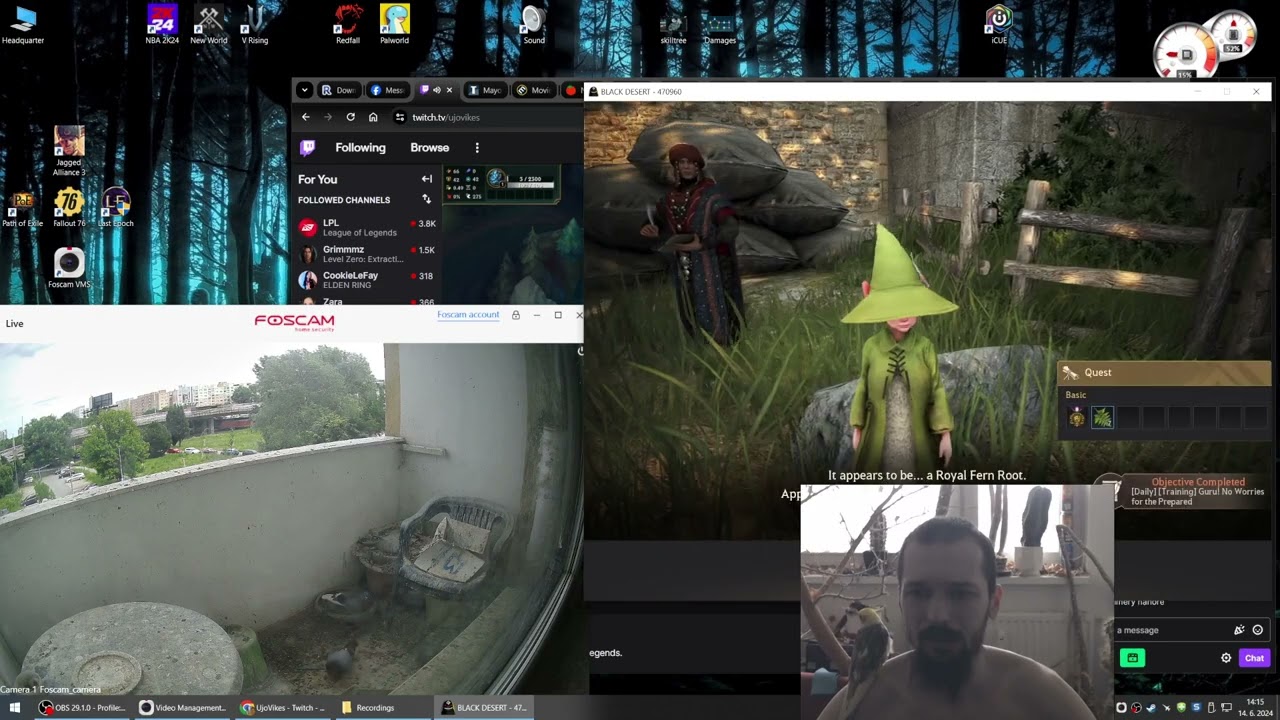
Task: Click the first item slot in Quest panel
Action: (1077, 417)
